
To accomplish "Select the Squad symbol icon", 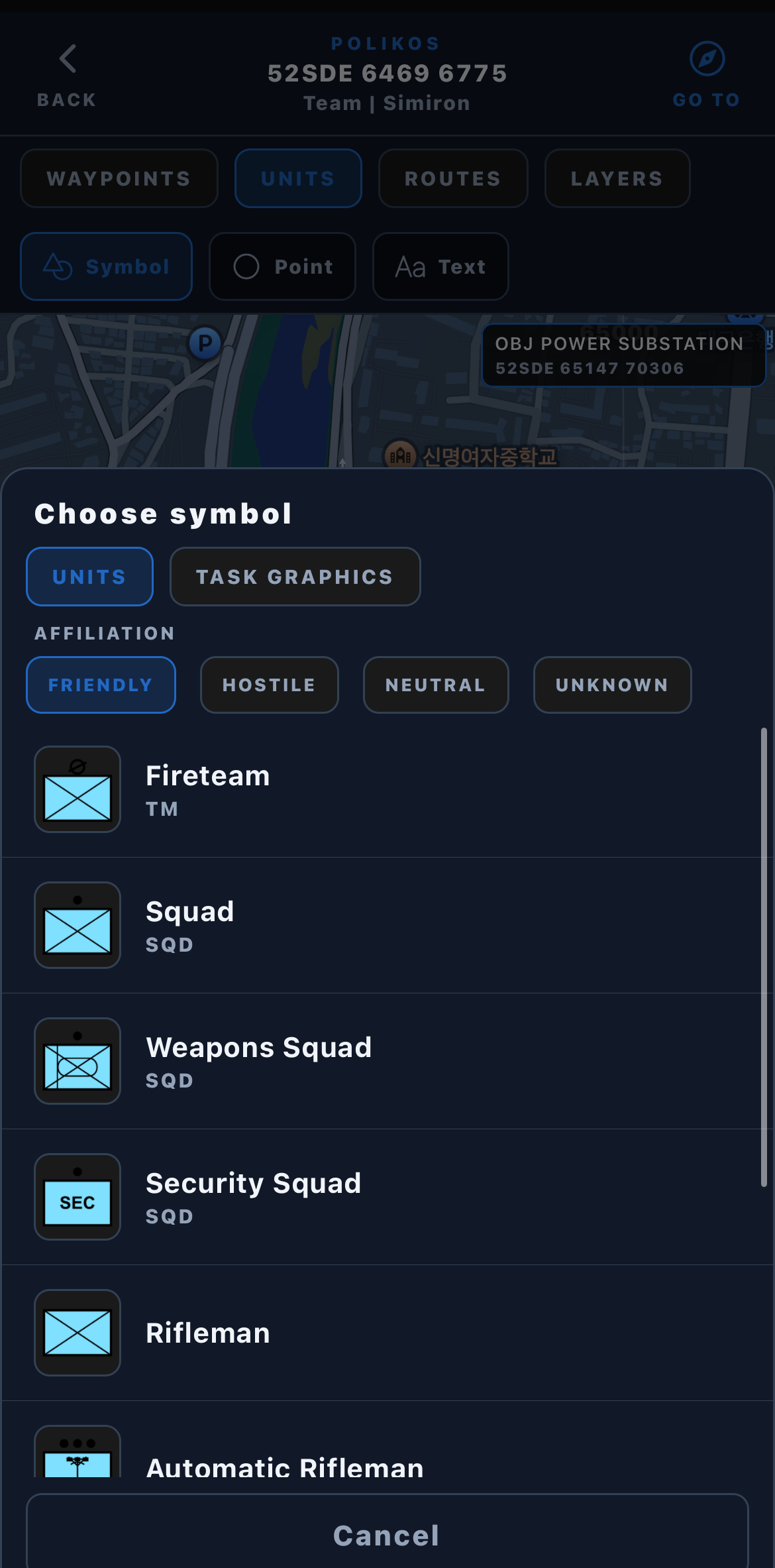I will [77, 925].
